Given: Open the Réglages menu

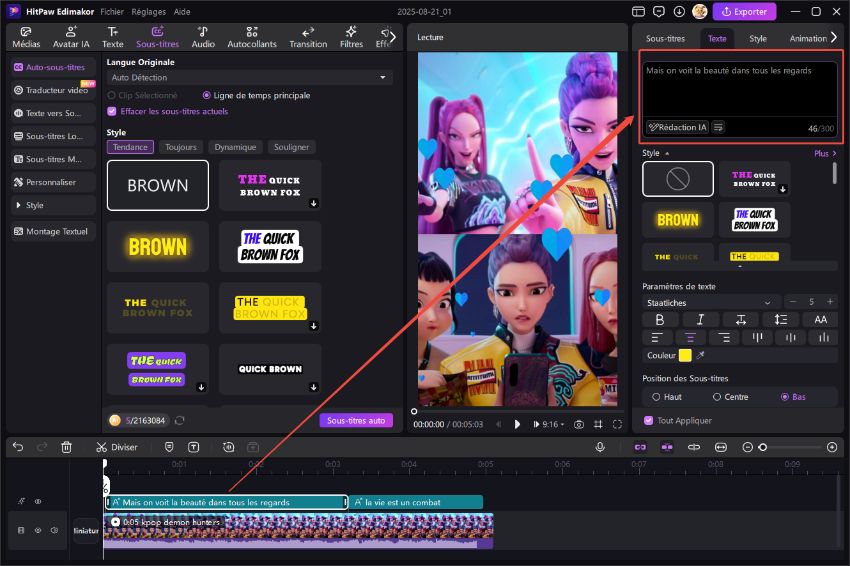Looking at the screenshot, I should [149, 11].
